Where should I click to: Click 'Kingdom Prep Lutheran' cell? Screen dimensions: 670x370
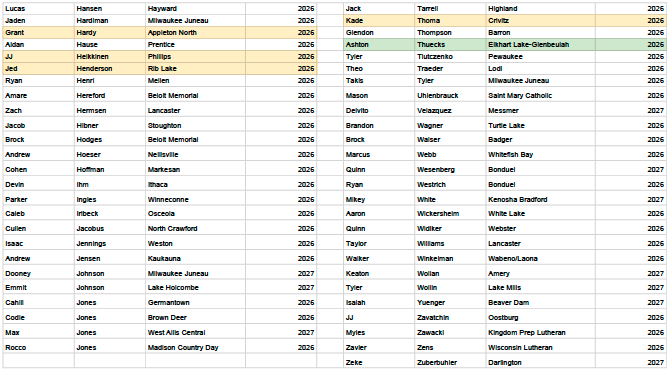pyautogui.click(x=541, y=332)
